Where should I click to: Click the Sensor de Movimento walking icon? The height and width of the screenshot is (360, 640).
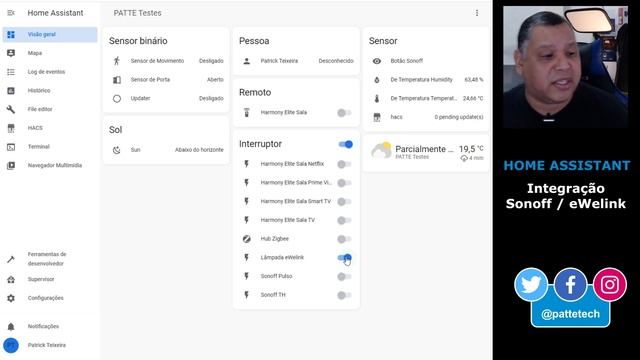[117, 61]
